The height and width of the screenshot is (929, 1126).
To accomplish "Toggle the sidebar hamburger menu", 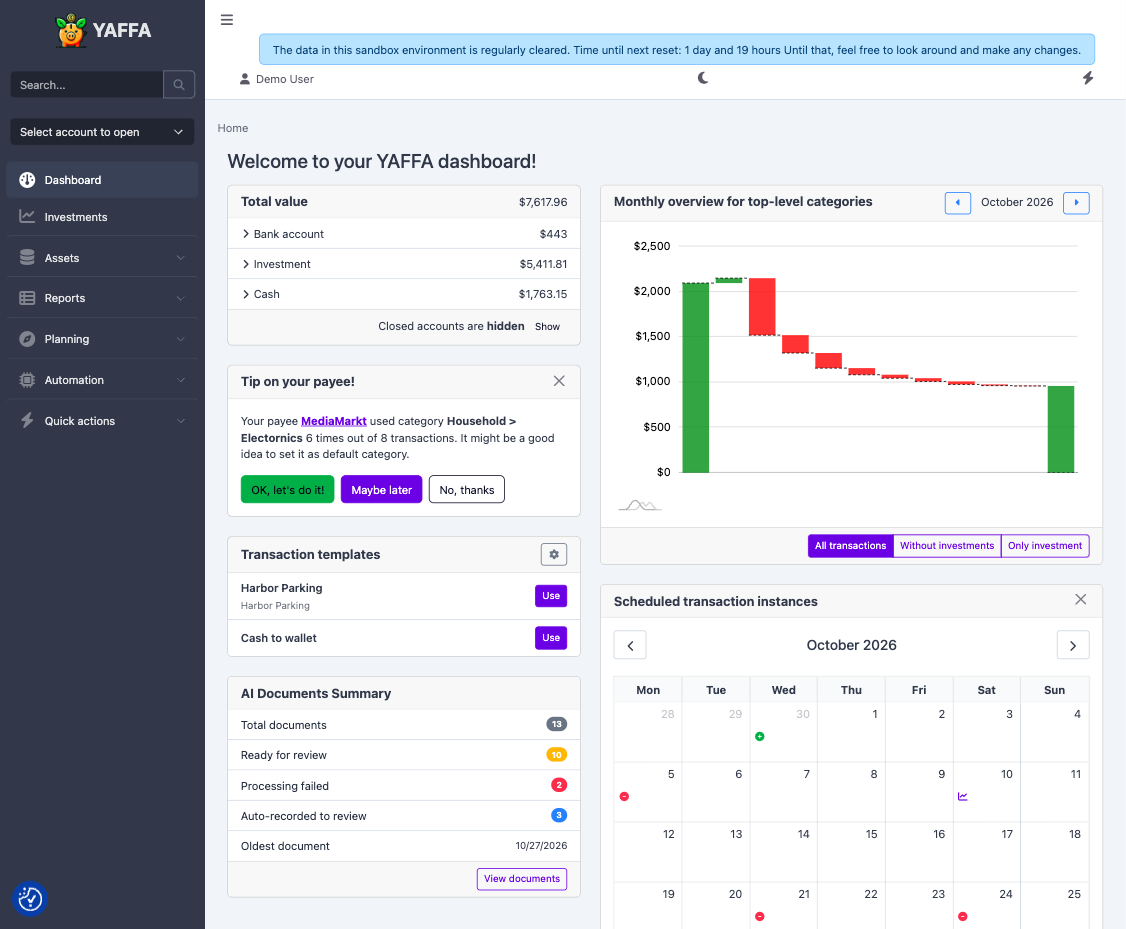I will point(227,19).
